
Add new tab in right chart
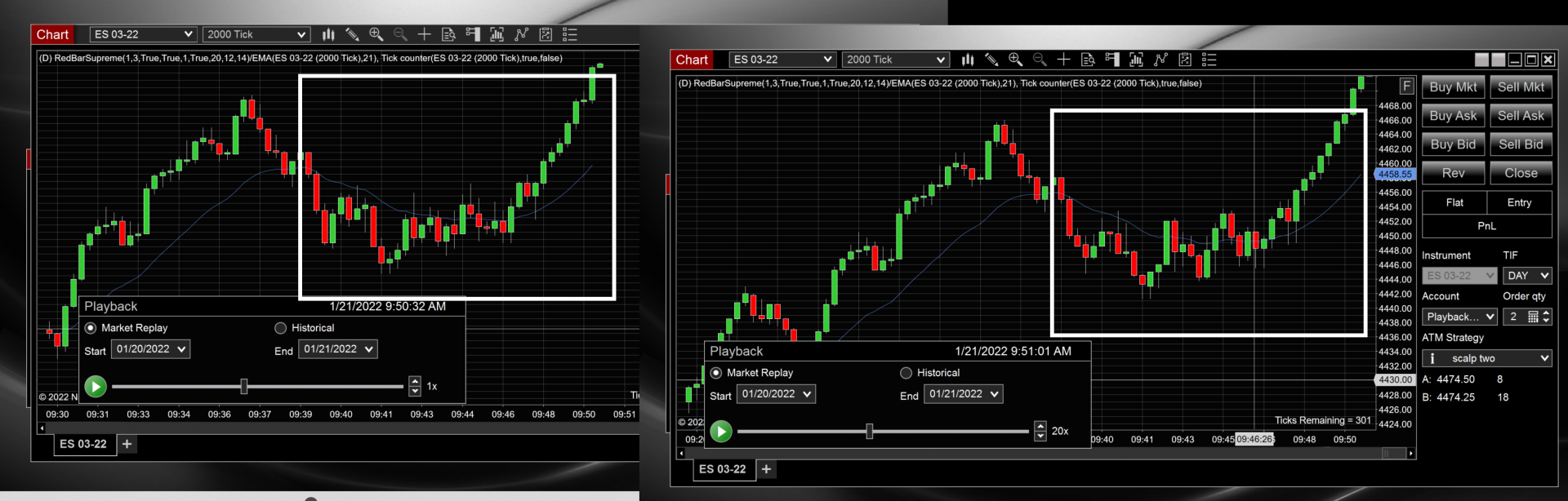coord(766,469)
